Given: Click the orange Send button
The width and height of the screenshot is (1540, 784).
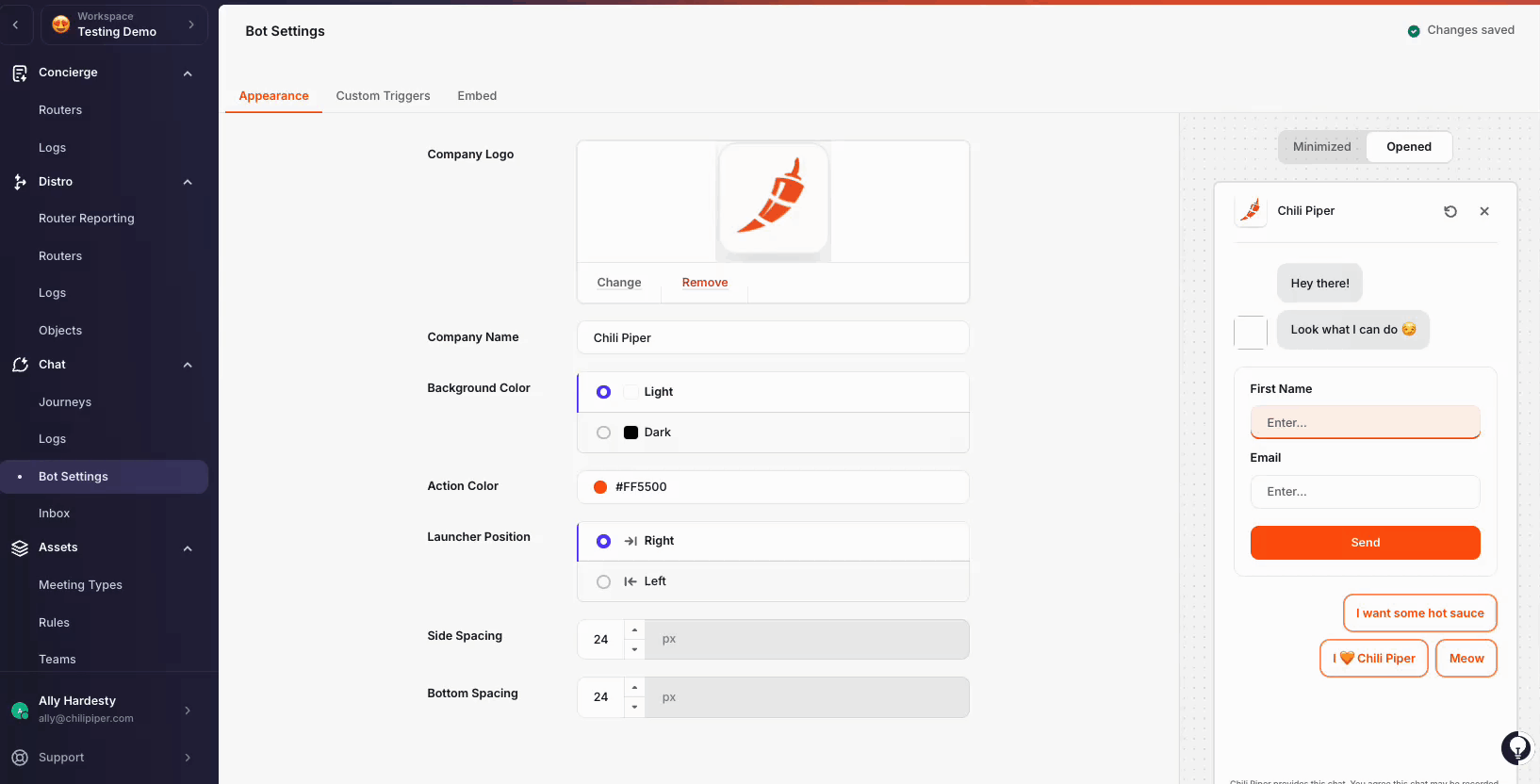Looking at the screenshot, I should coord(1365,543).
